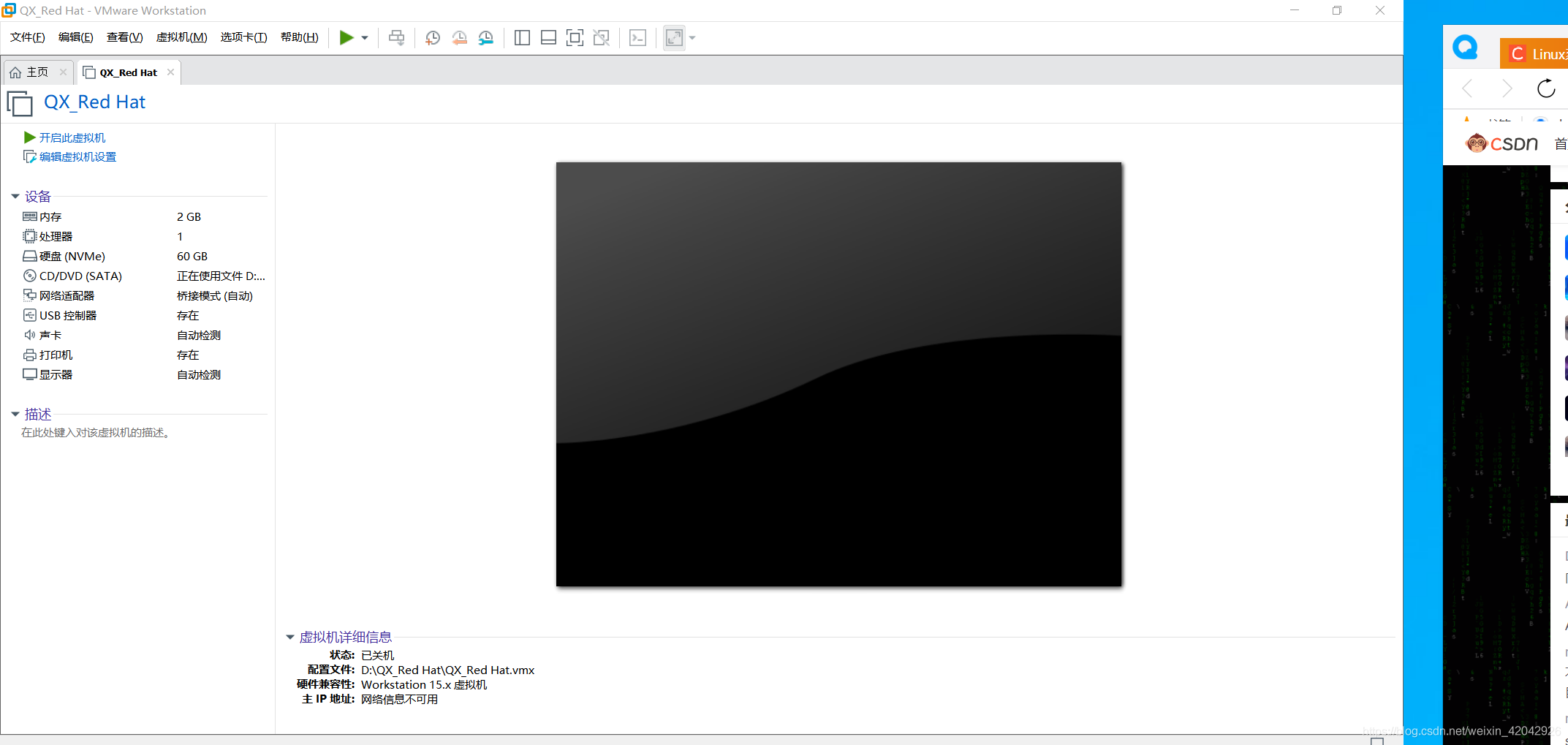Collapse the 描述 section
Viewport: 1568px width, 745px height.
pyautogui.click(x=15, y=414)
